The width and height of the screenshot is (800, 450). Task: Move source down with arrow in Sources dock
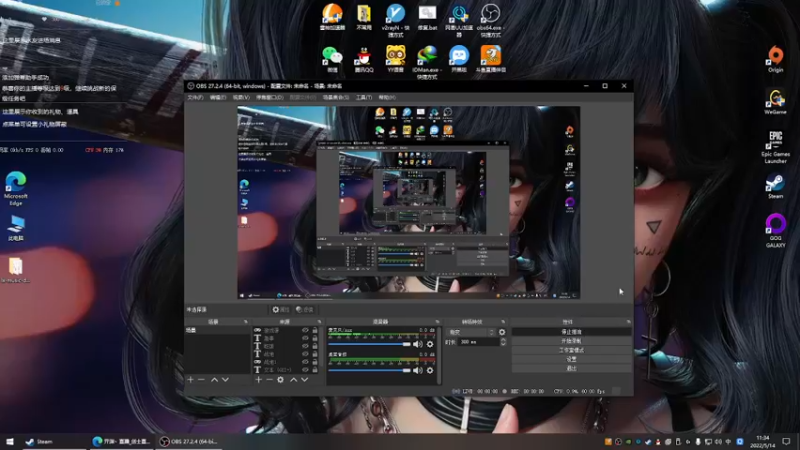[305, 380]
